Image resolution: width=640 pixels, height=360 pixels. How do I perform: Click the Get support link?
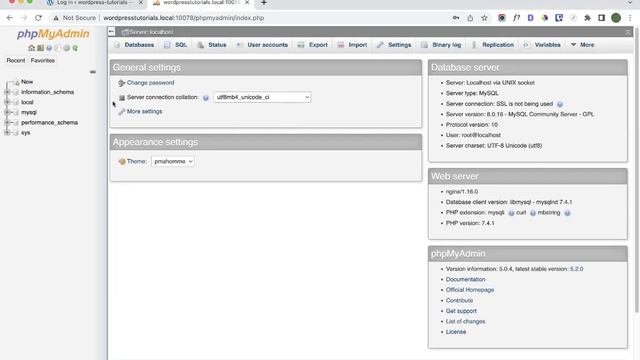tap(461, 311)
